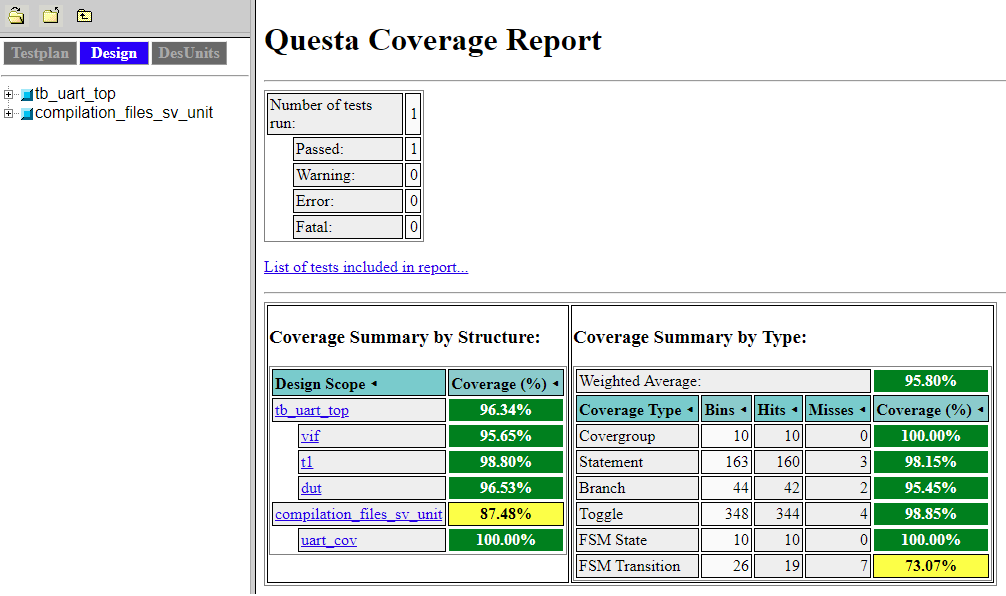Click the folder with up-arrow icon
This screenshot has height=596, width=1006.
[84, 15]
